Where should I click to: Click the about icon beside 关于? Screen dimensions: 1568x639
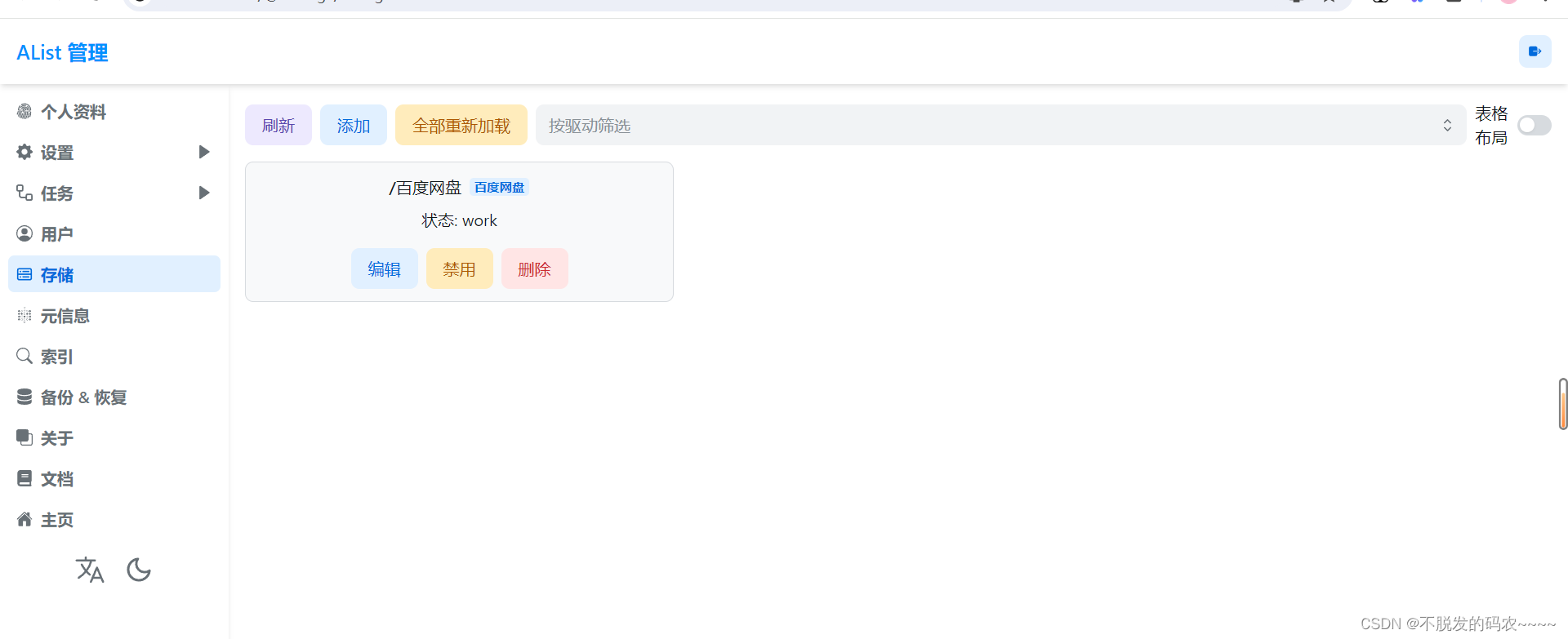tap(24, 438)
